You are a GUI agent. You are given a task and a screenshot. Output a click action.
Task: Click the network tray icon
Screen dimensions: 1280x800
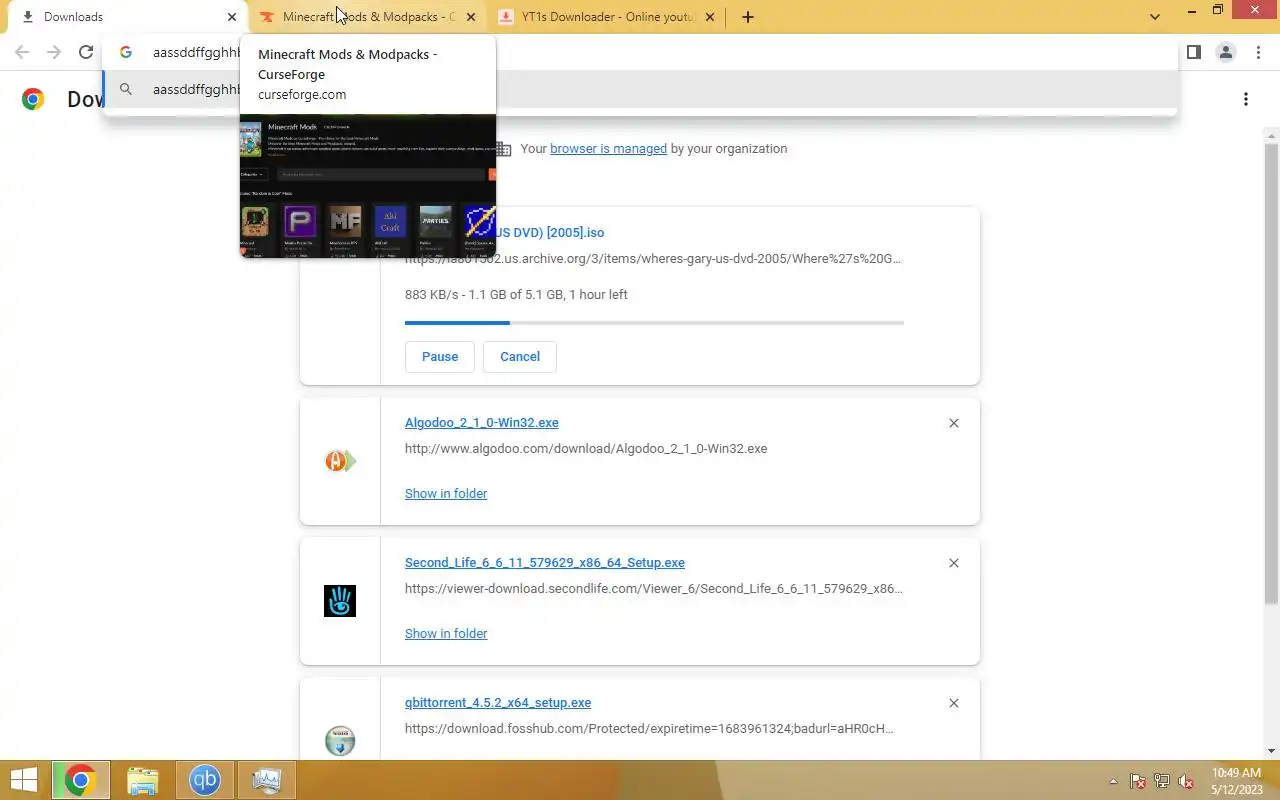pos(1162,781)
